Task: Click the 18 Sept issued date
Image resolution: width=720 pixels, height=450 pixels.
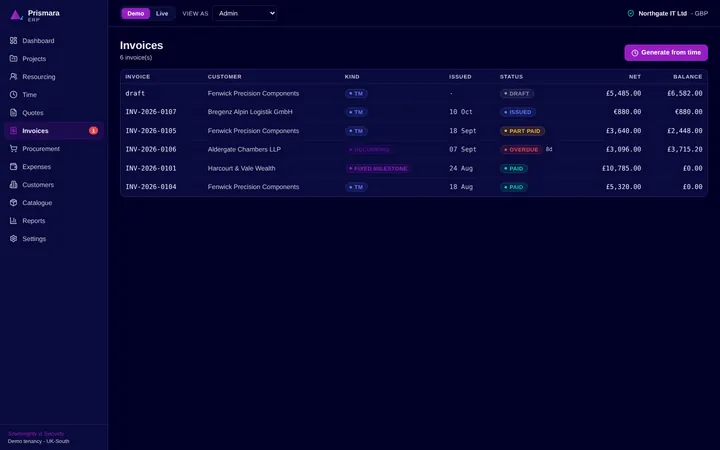Action: coord(462,130)
